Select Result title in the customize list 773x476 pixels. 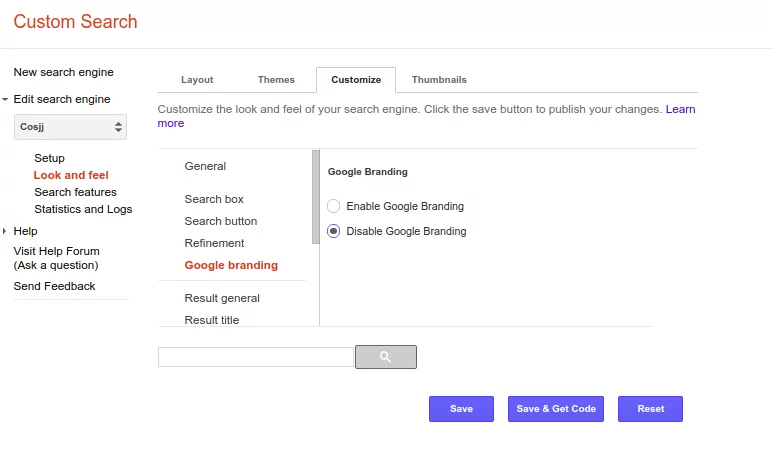(212, 320)
